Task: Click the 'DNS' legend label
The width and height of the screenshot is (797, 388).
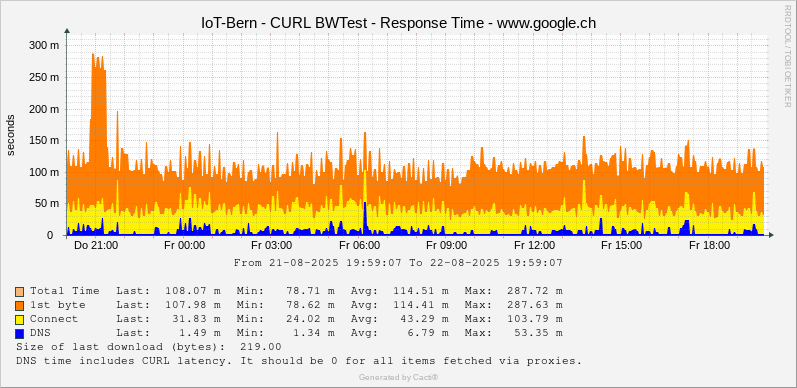Action: (40, 333)
